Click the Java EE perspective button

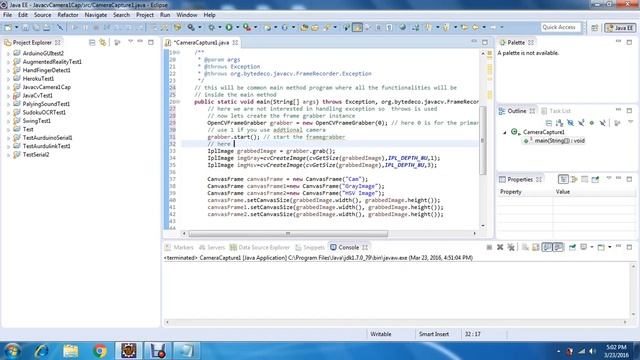point(620,28)
